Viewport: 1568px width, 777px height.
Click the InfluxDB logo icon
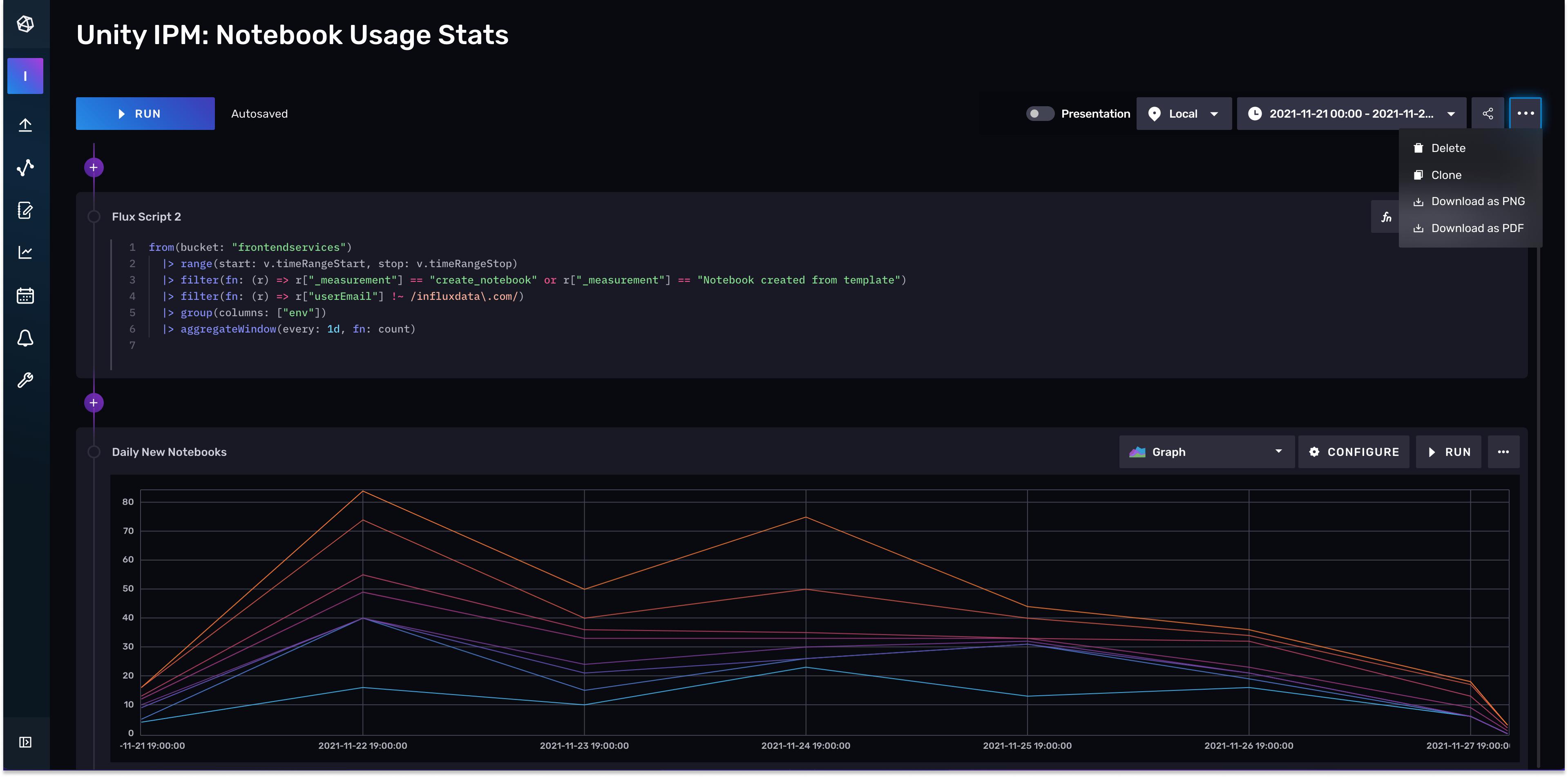coord(25,24)
